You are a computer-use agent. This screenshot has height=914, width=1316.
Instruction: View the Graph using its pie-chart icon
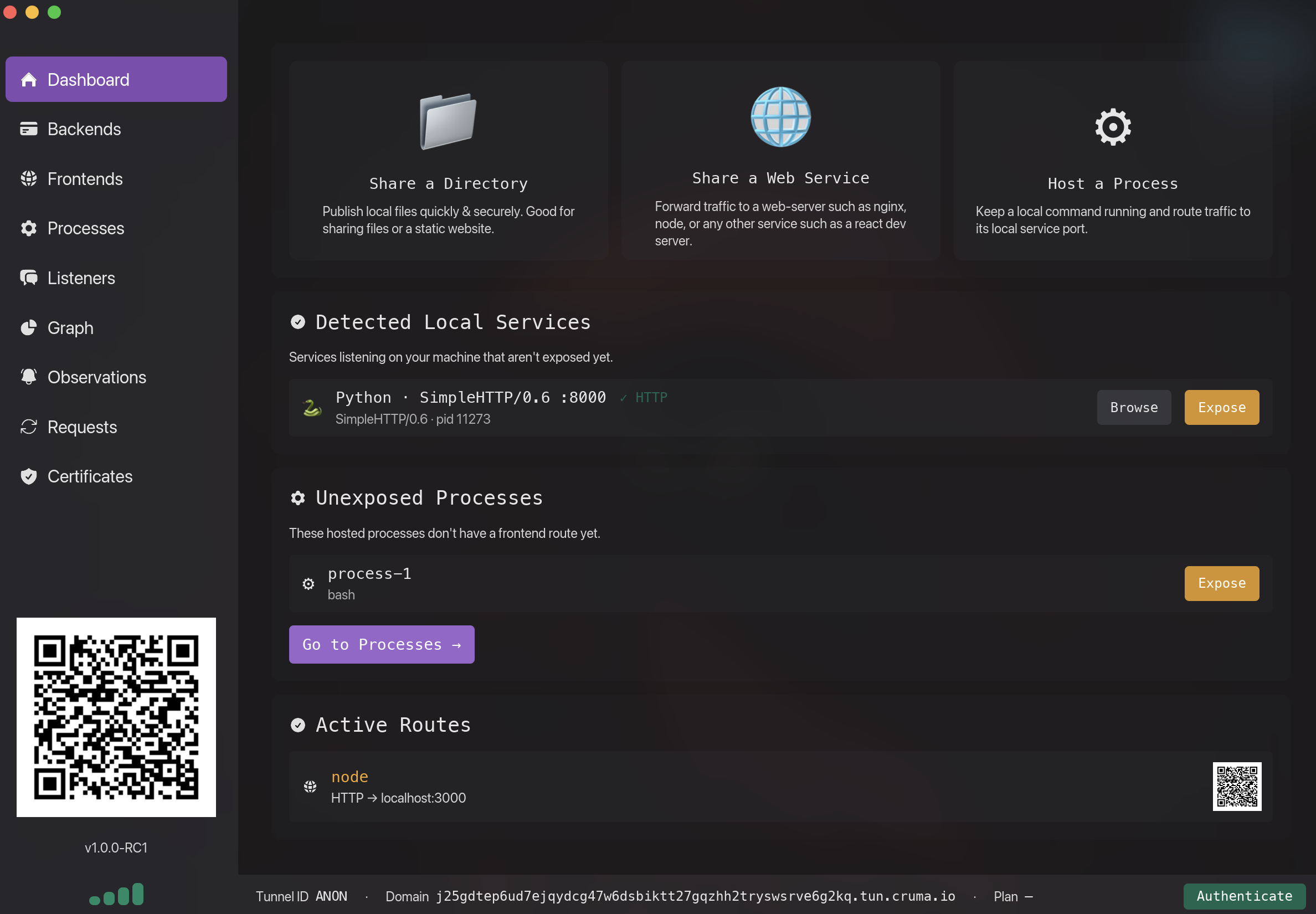(x=29, y=327)
